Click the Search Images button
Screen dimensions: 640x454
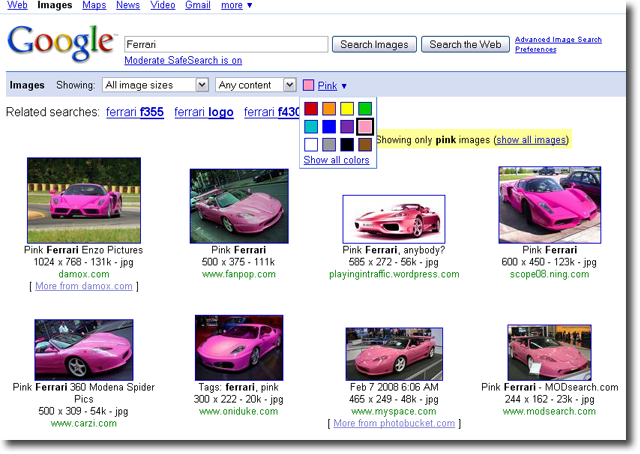click(374, 44)
